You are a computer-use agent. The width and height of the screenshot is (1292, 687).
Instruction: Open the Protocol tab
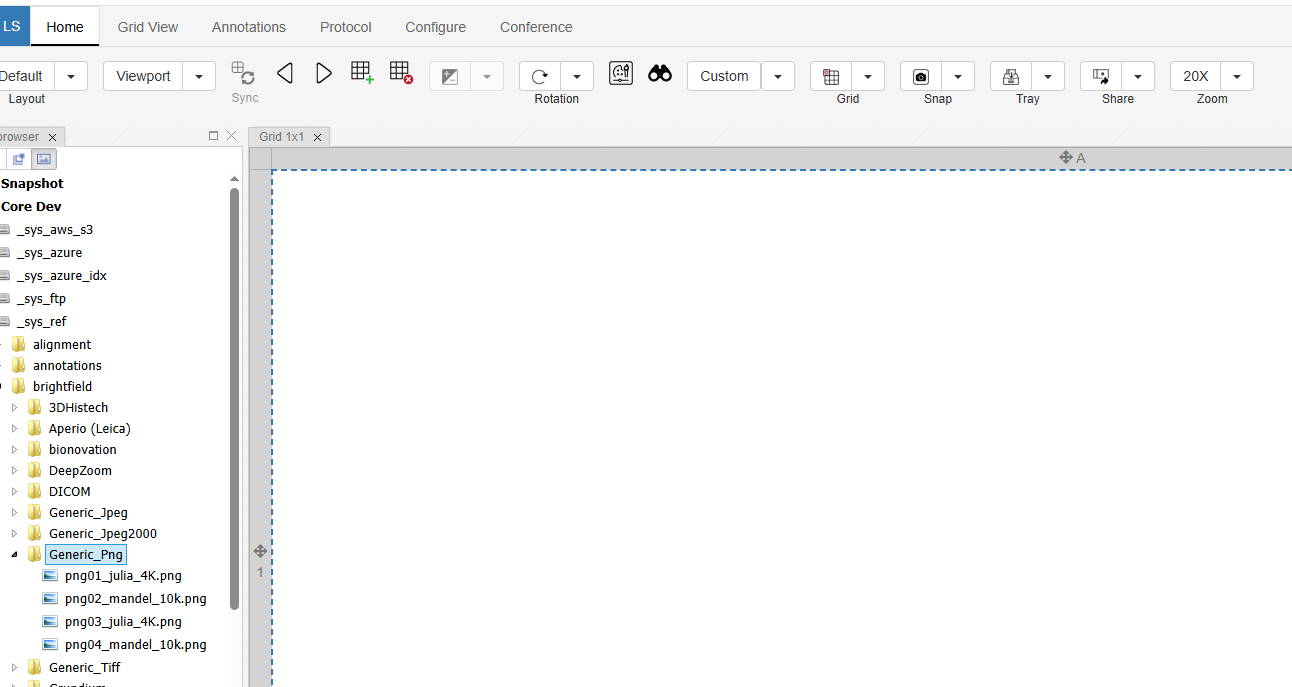coord(345,27)
